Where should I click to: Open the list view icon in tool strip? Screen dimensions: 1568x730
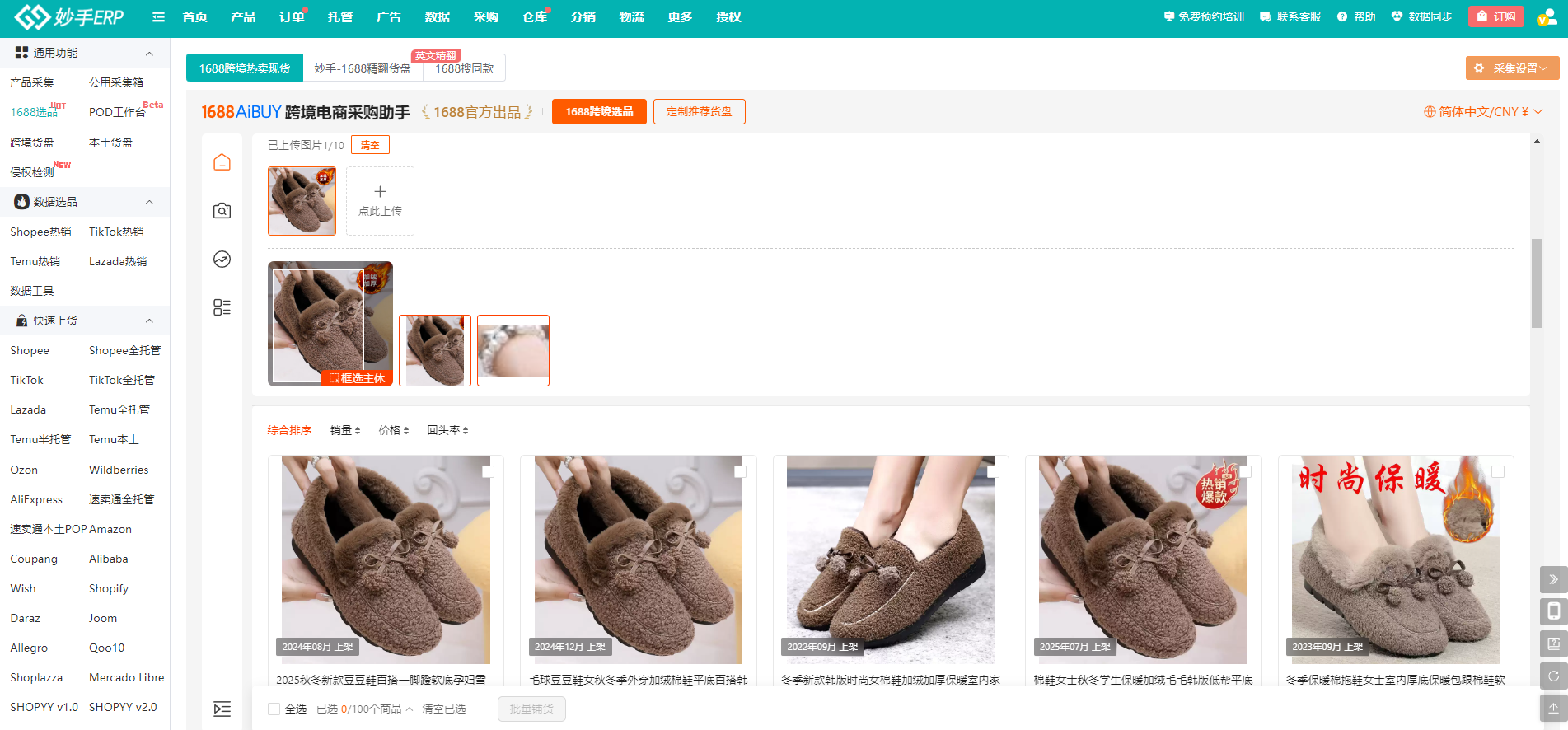tap(222, 307)
